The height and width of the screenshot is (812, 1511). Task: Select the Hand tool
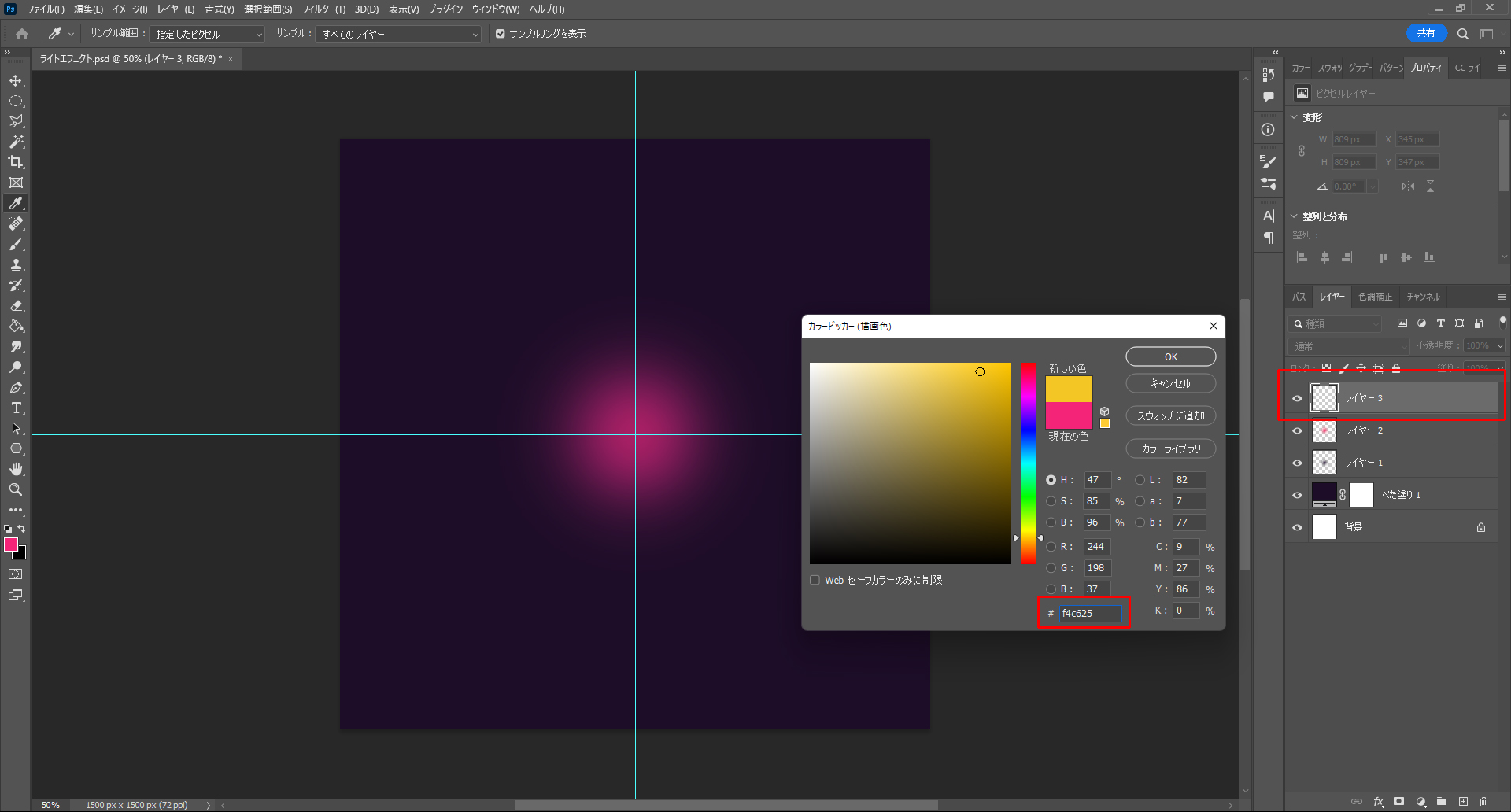16,470
